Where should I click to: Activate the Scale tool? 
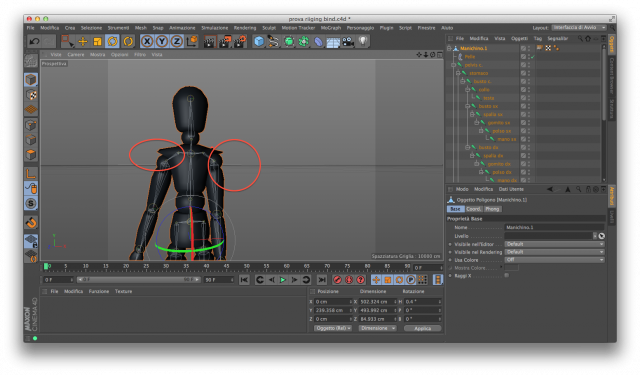[x=98, y=41]
